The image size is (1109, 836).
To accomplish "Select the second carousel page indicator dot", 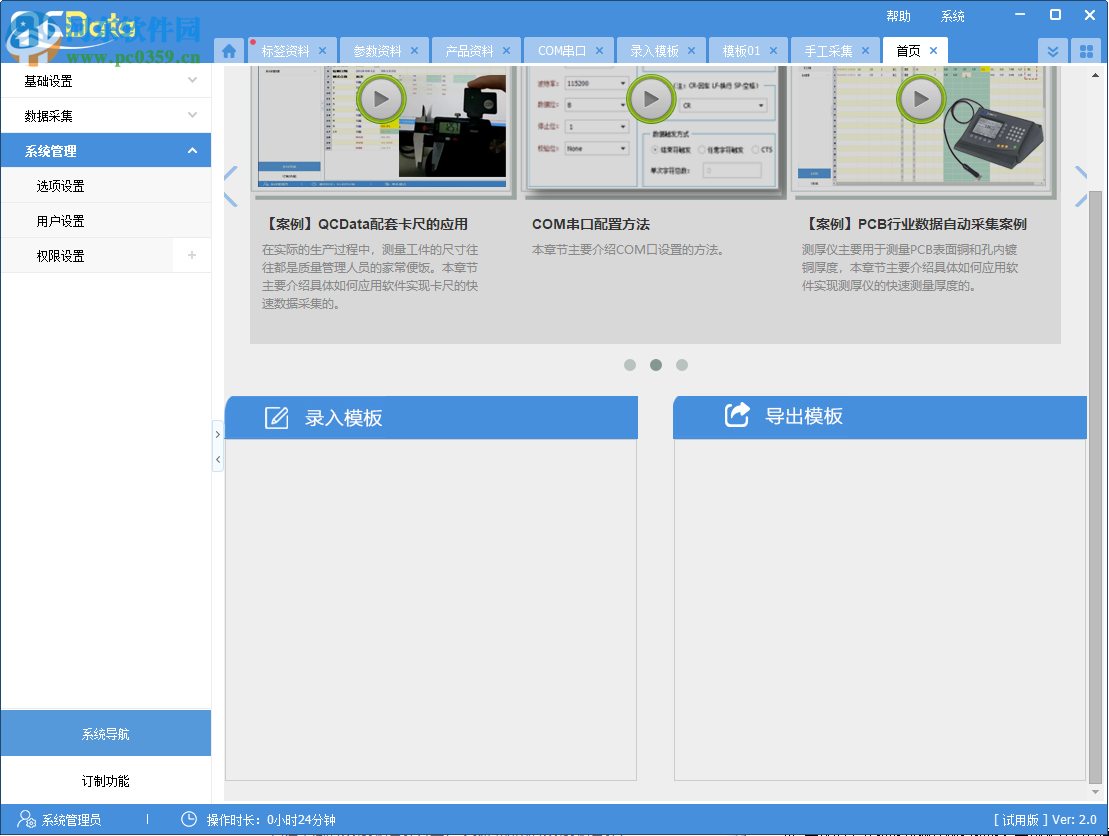I will 656,365.
